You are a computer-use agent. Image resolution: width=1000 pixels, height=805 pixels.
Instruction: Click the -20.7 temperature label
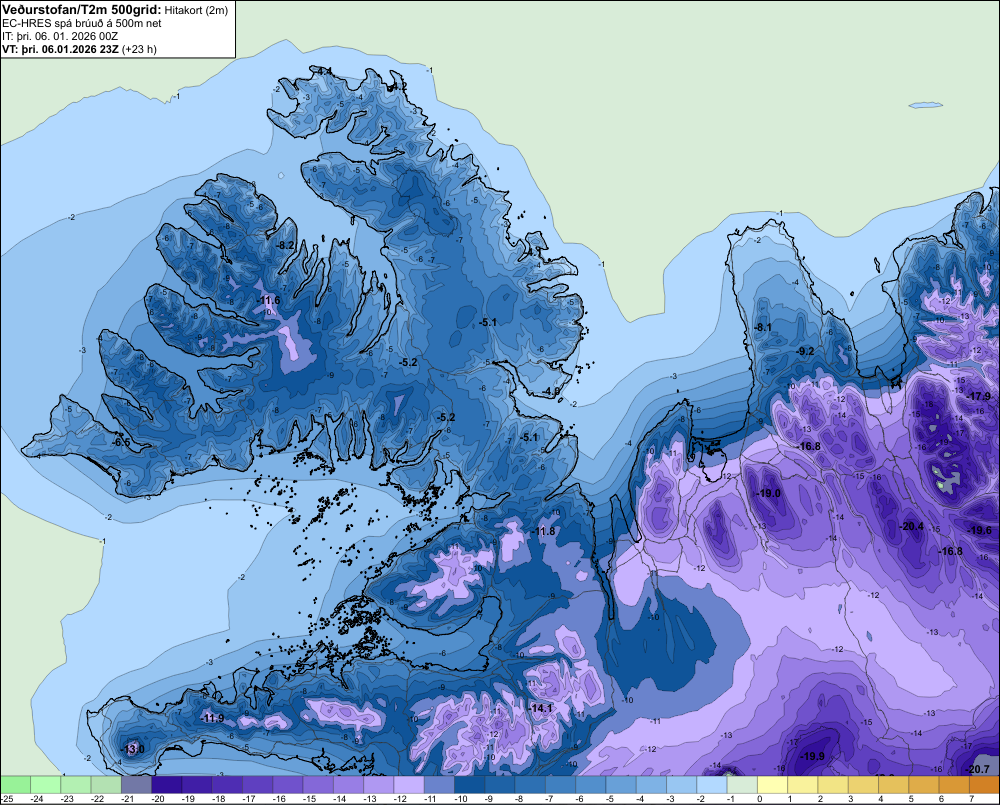(x=978, y=769)
